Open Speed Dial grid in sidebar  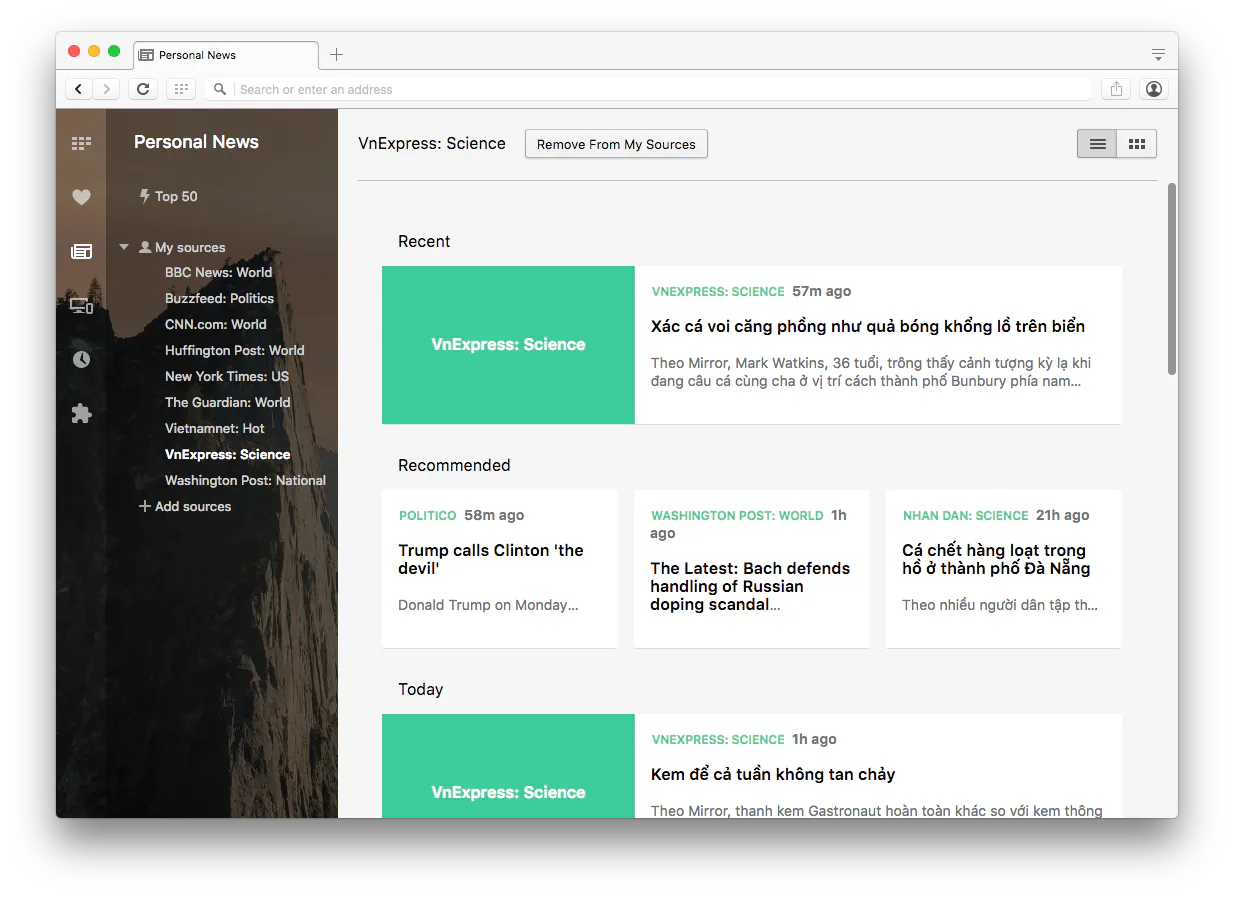[81, 143]
